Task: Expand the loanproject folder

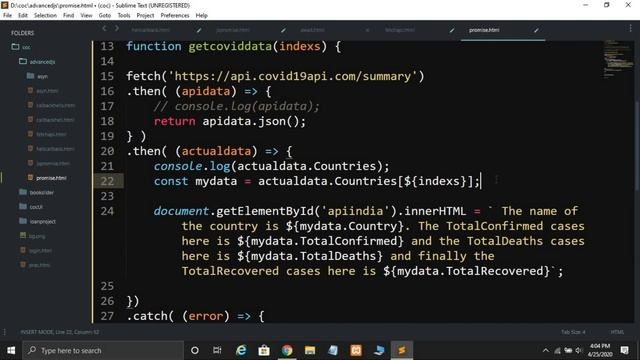Action: (23, 221)
